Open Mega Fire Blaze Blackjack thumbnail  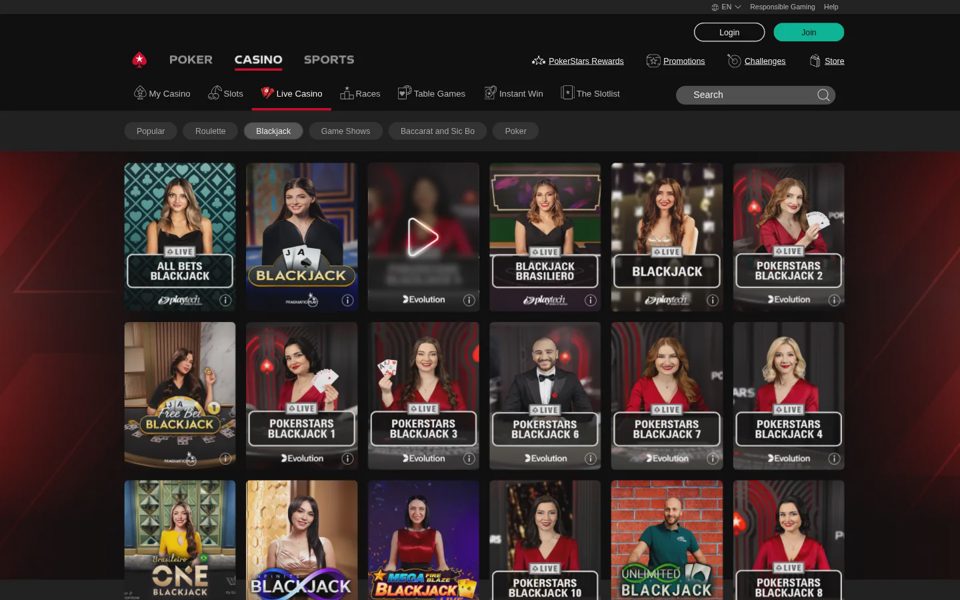pyautogui.click(x=423, y=540)
